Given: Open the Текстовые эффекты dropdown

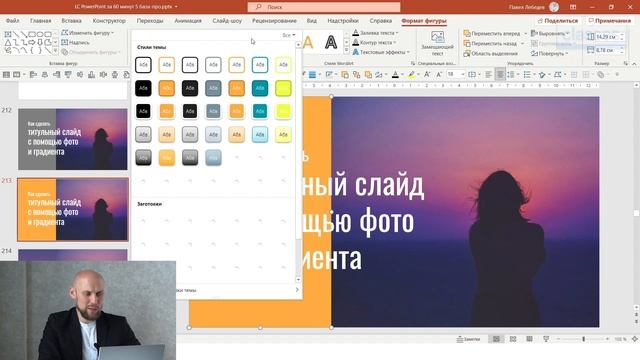Looking at the screenshot, I should pyautogui.click(x=381, y=52).
